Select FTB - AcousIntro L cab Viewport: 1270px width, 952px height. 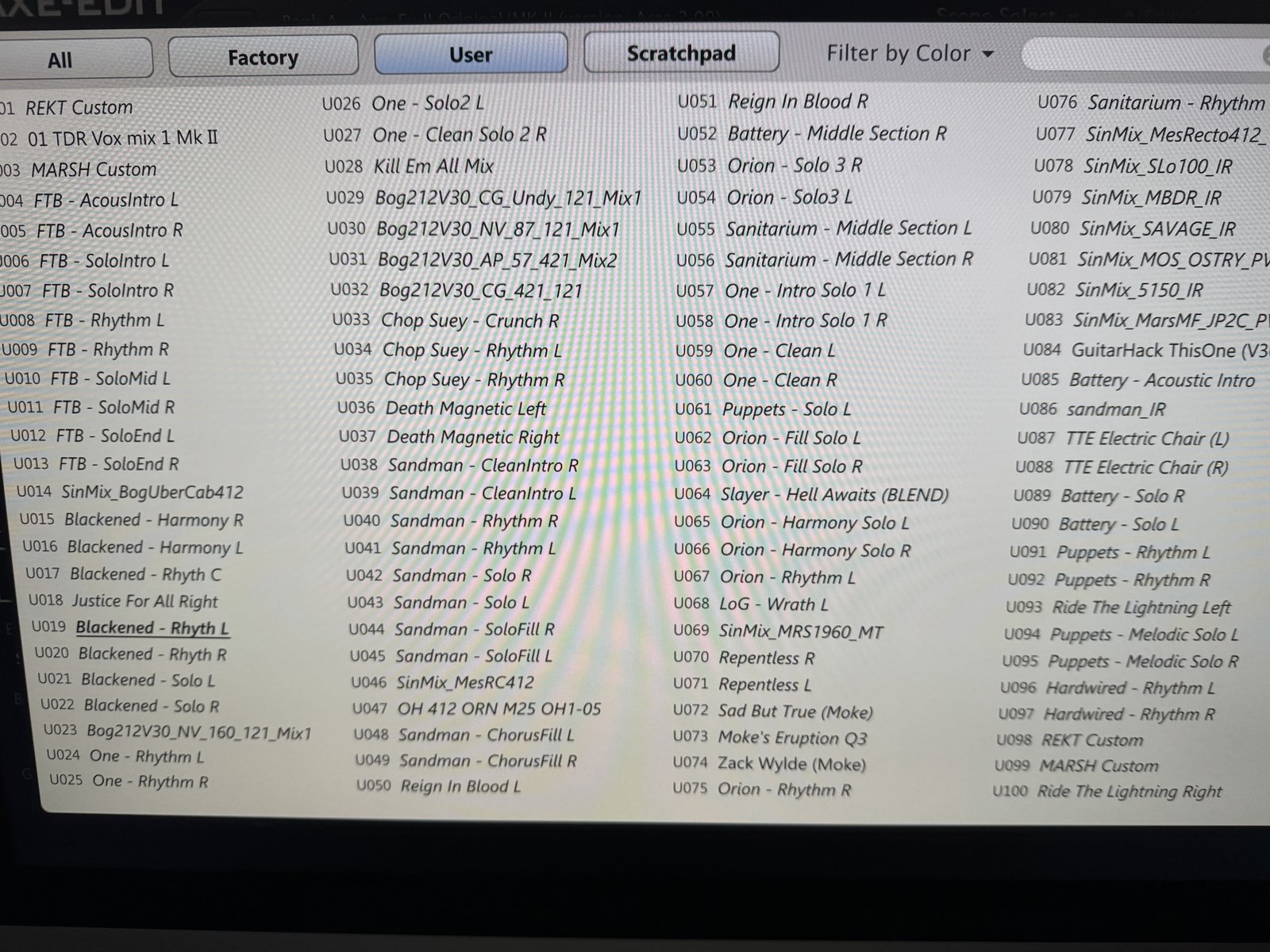tap(90, 200)
